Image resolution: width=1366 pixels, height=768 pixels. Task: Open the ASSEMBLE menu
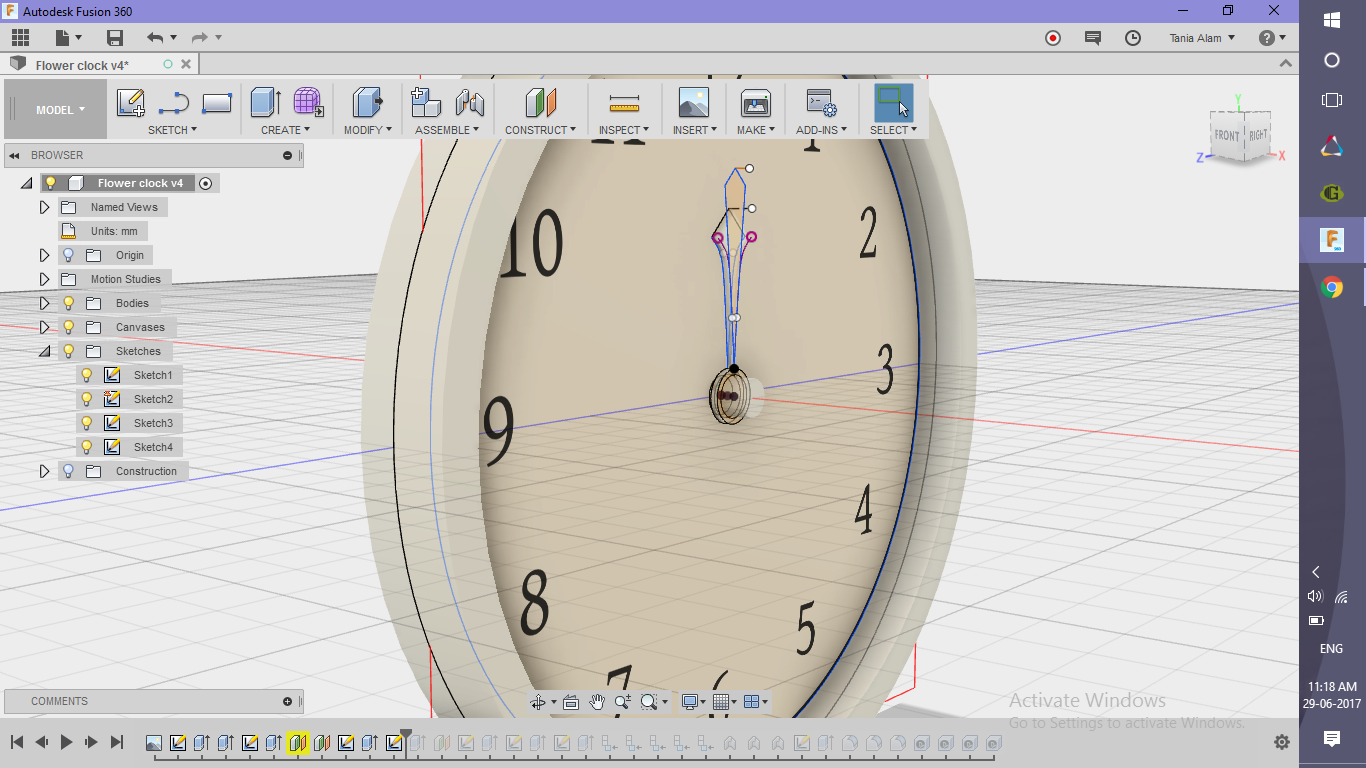click(447, 130)
